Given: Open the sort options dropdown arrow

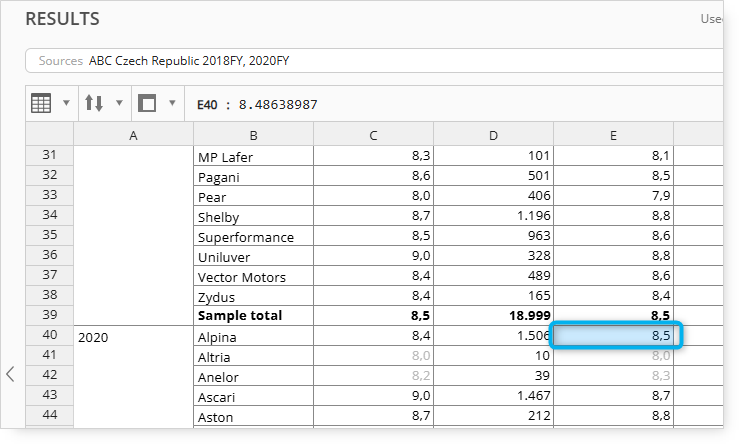Looking at the screenshot, I should [x=119, y=103].
